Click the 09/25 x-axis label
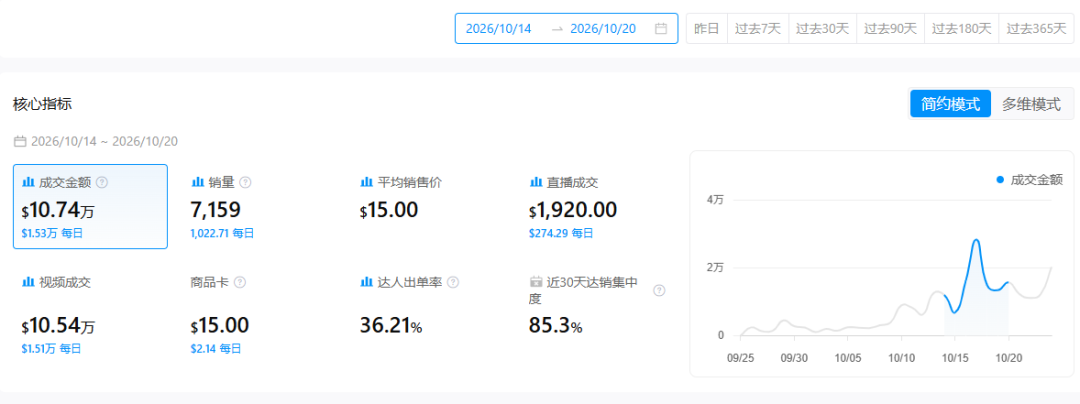1080x404 pixels. click(x=740, y=359)
